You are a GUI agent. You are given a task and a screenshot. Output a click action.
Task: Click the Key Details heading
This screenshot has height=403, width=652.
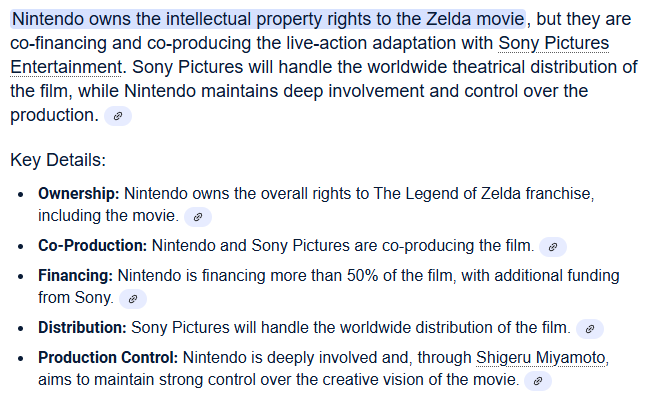coord(57,160)
